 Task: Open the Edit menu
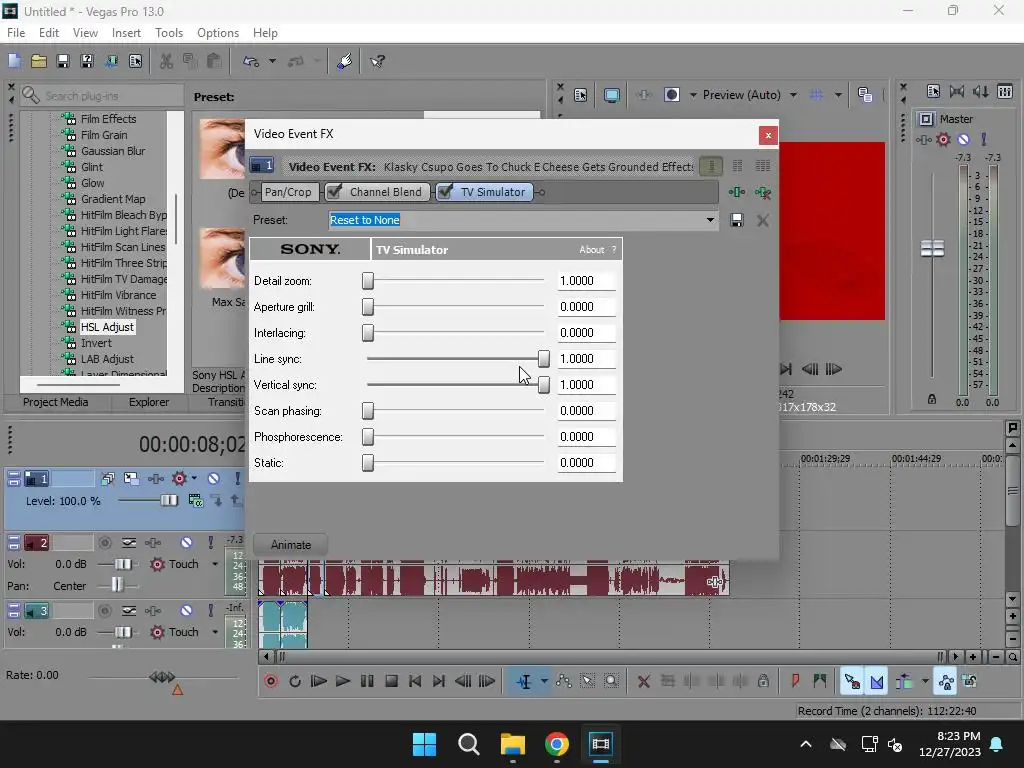[x=49, y=33]
